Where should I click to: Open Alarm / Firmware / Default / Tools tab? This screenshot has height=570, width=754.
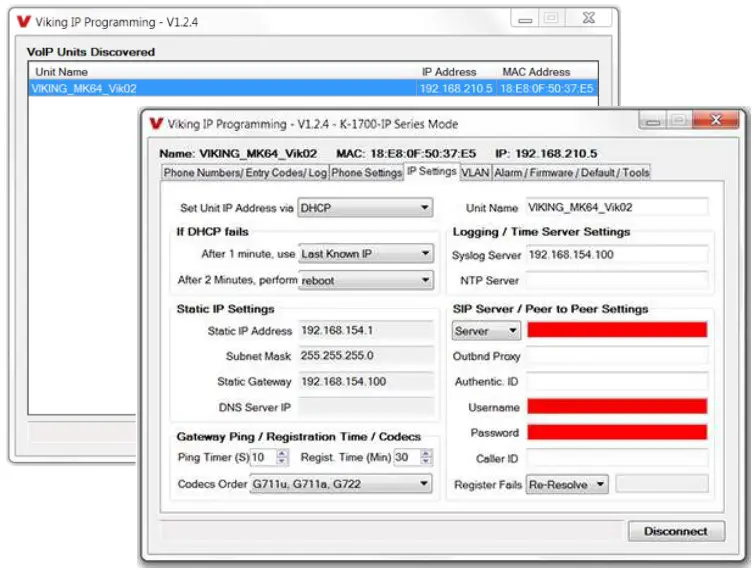tap(571, 173)
